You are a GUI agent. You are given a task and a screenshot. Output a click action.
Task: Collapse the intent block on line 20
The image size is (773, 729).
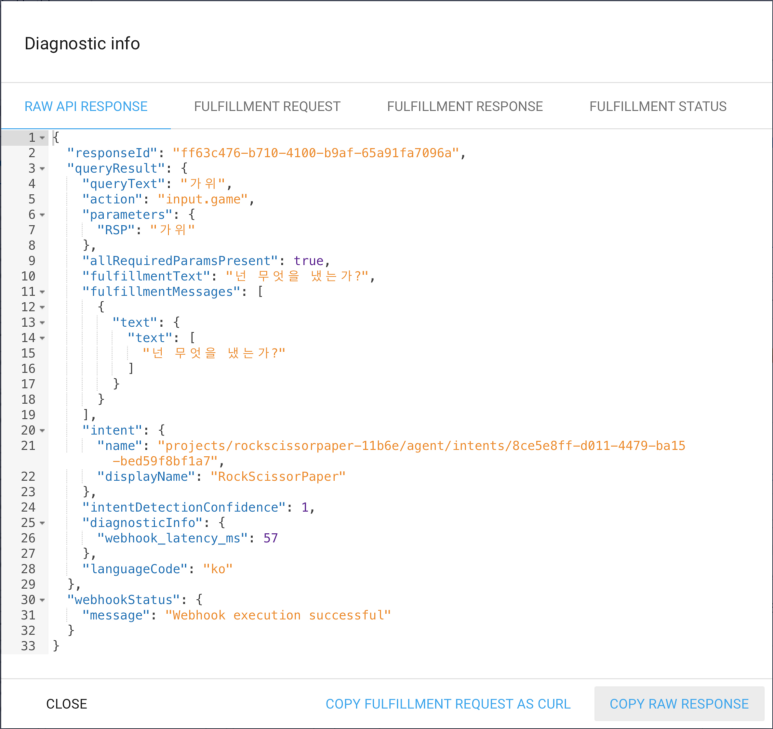(42, 430)
